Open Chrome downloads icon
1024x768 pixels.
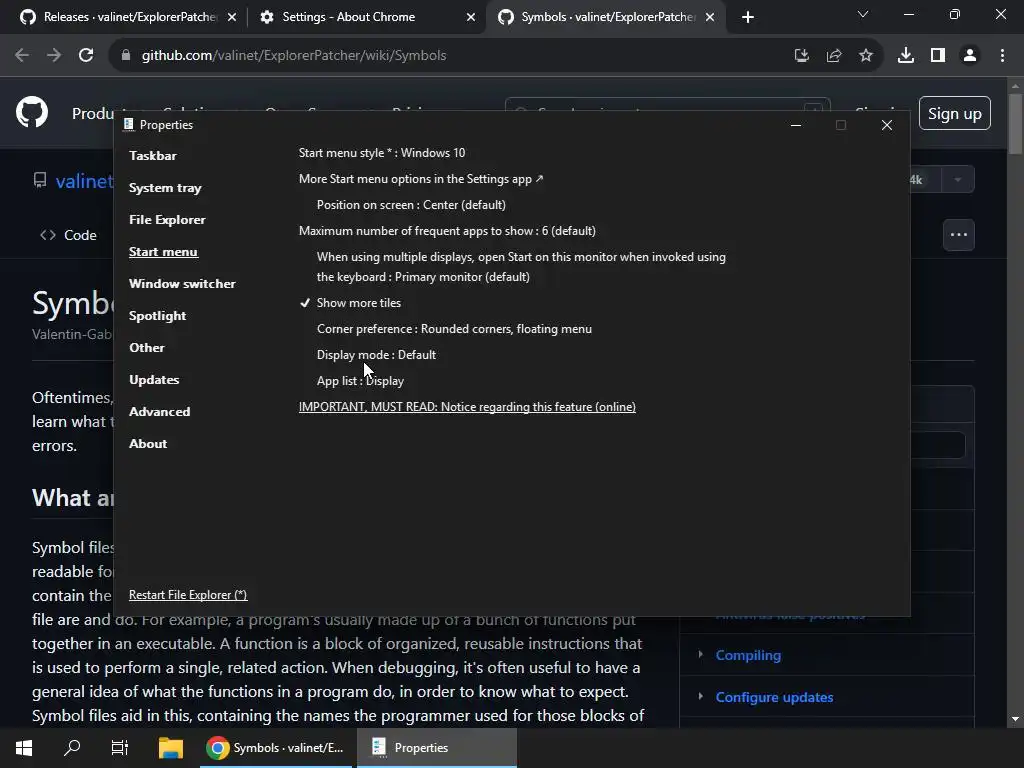tap(906, 56)
